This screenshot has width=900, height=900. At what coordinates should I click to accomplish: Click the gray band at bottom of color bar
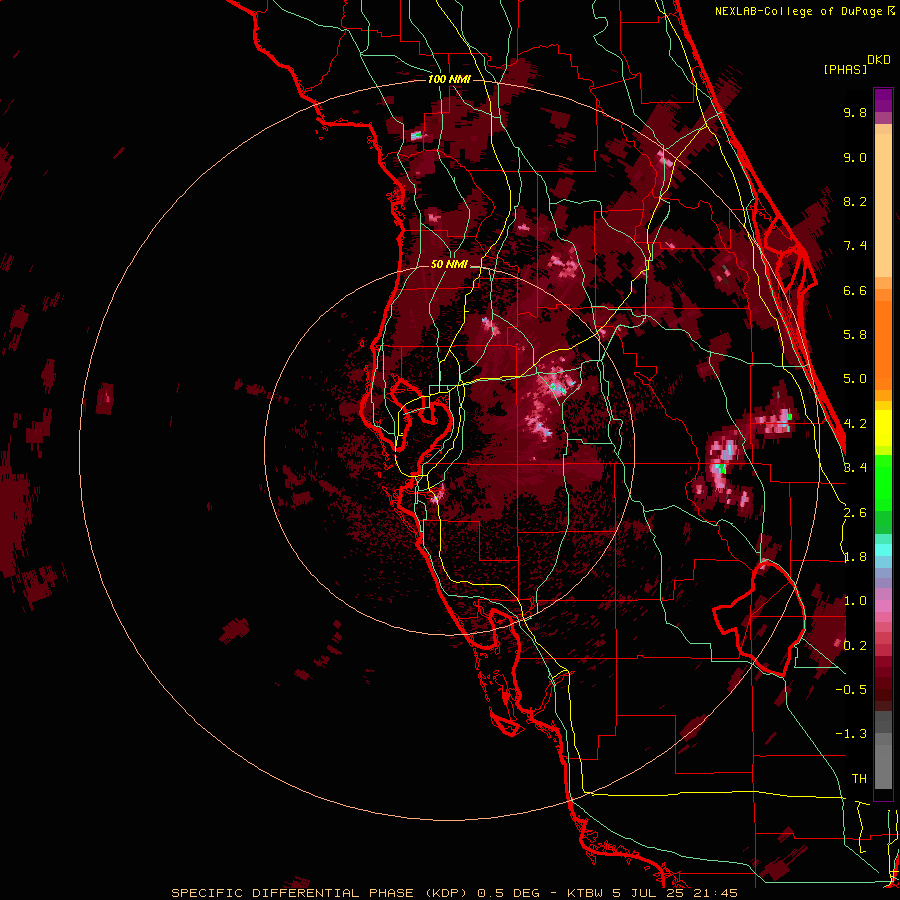pyautogui.click(x=883, y=752)
